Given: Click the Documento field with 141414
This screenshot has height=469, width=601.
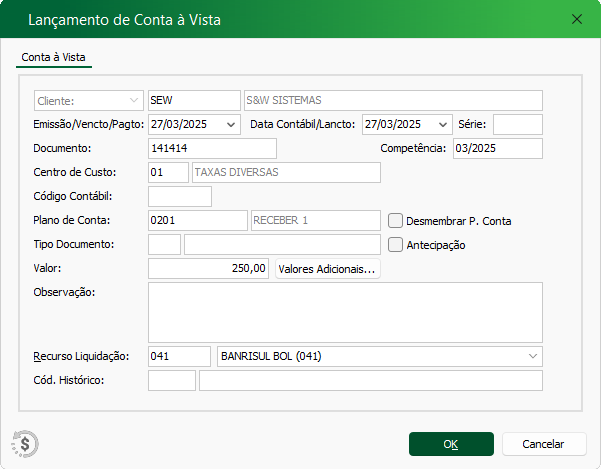Looking at the screenshot, I should point(212,148).
